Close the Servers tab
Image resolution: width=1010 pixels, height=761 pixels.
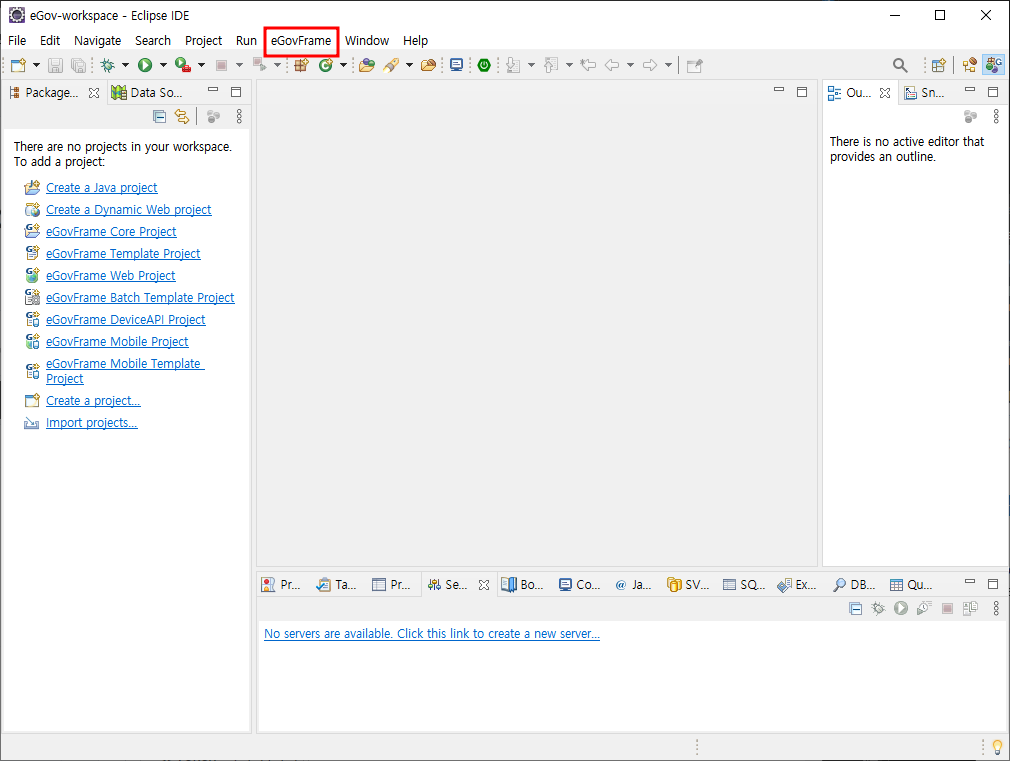(x=484, y=585)
